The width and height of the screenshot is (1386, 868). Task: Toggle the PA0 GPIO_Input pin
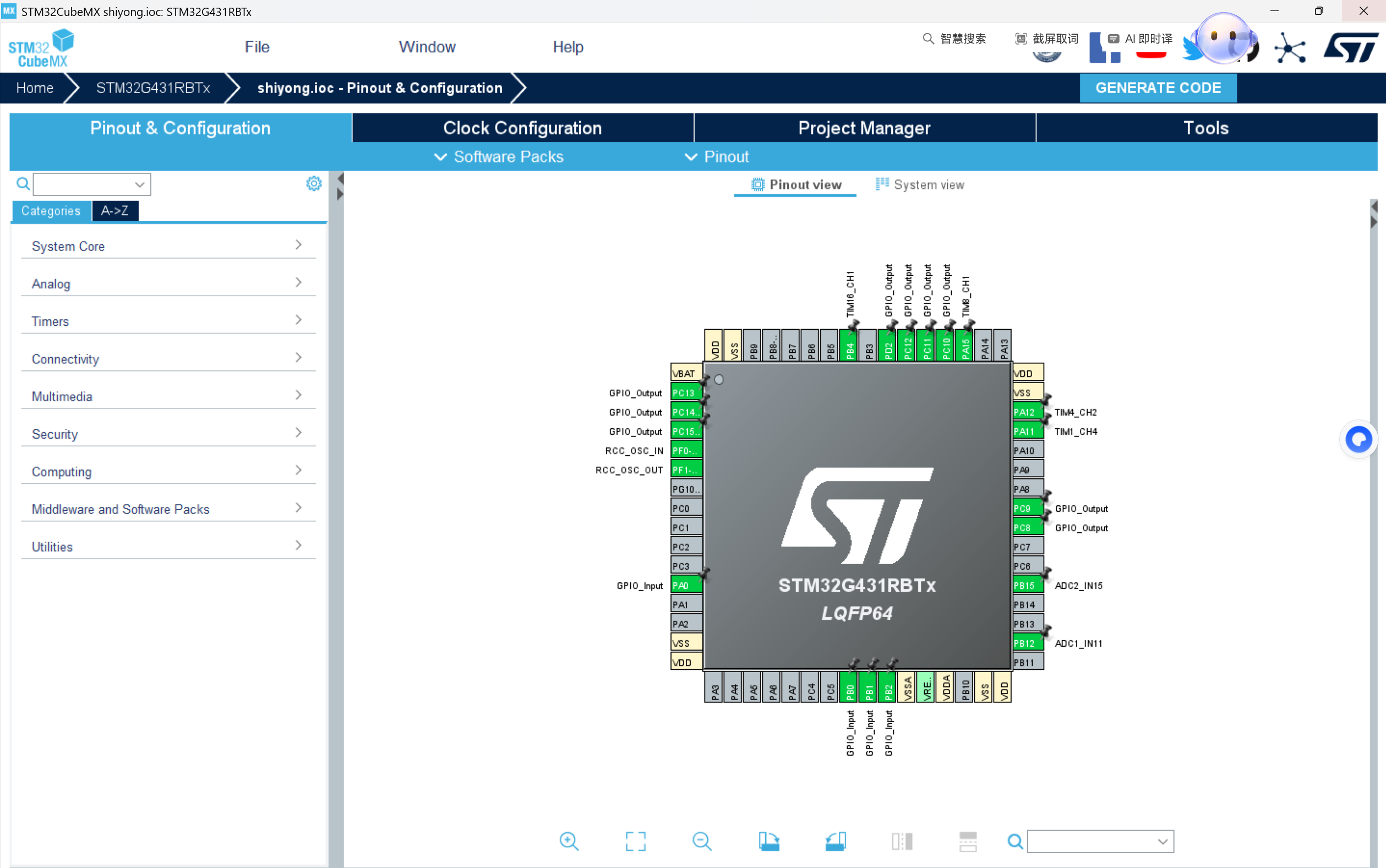[686, 586]
